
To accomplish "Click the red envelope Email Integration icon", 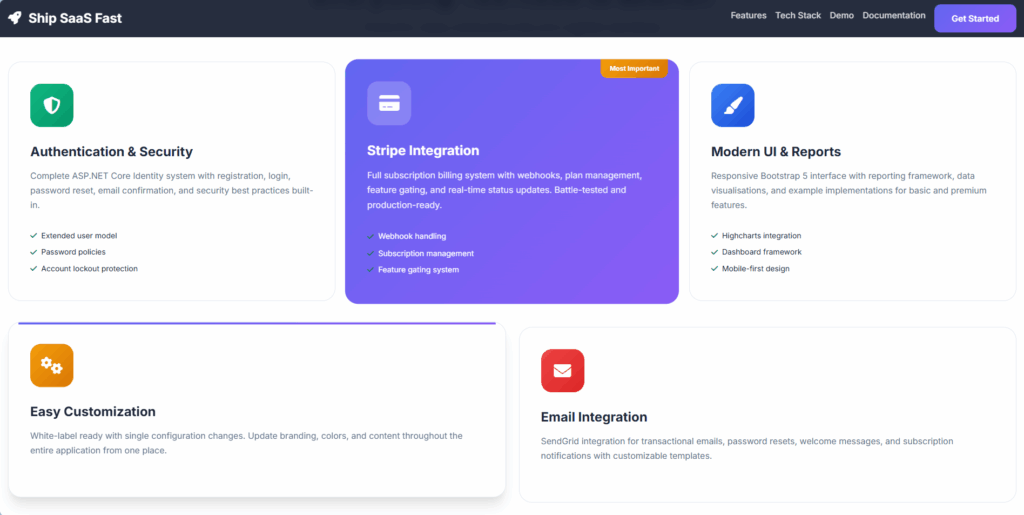I will coord(562,371).
